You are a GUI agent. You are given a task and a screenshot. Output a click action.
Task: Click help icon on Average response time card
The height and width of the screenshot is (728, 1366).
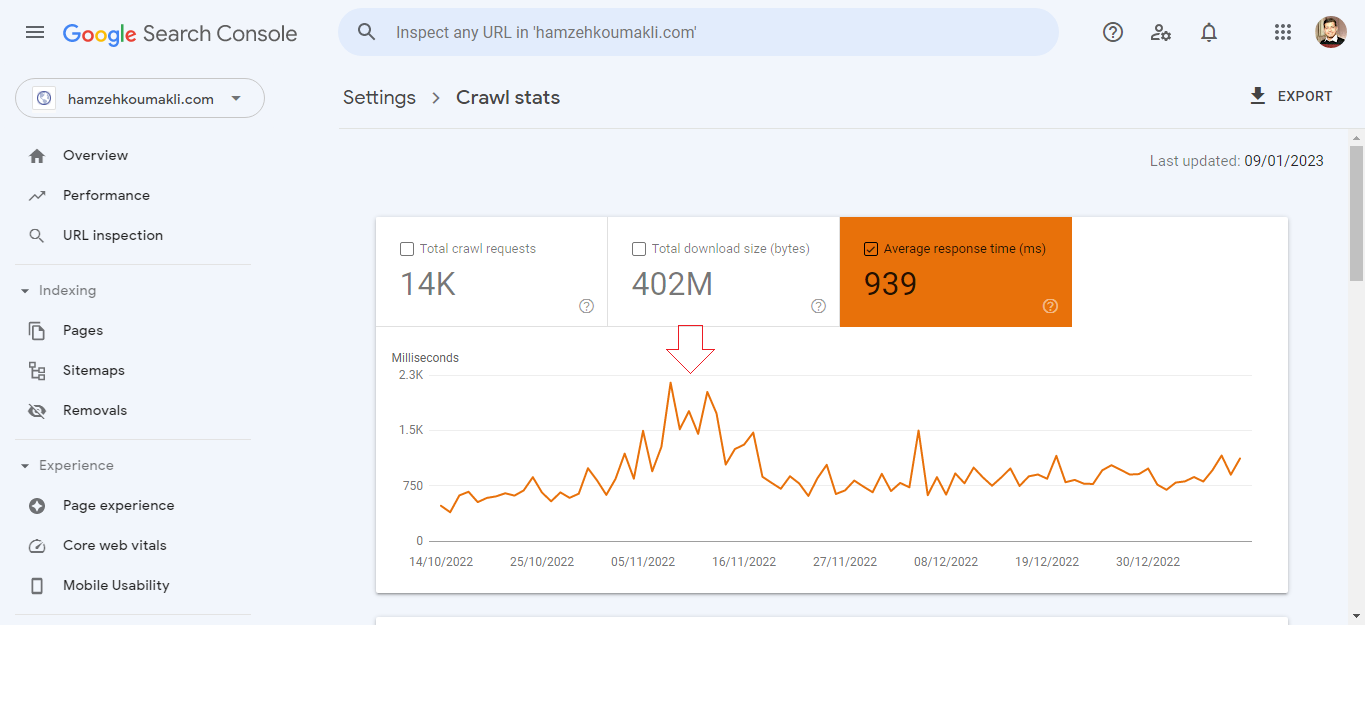[x=1050, y=306]
